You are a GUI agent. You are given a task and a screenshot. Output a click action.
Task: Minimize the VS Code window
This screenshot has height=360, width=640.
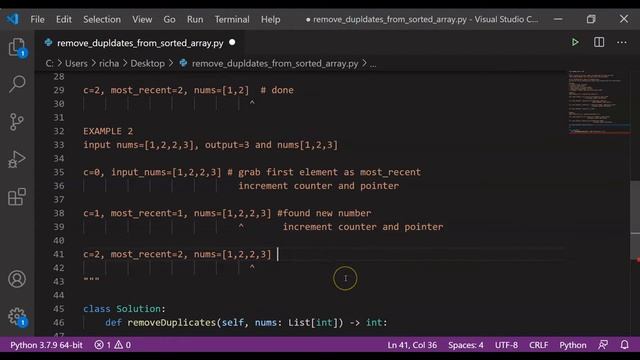pos(558,19)
